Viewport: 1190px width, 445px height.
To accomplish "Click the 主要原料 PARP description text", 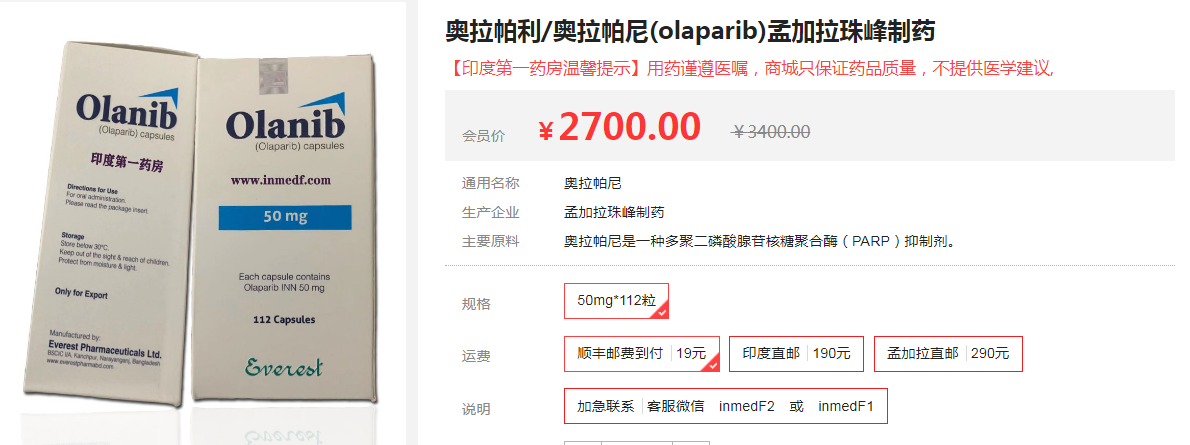I will pyautogui.click(x=760, y=241).
